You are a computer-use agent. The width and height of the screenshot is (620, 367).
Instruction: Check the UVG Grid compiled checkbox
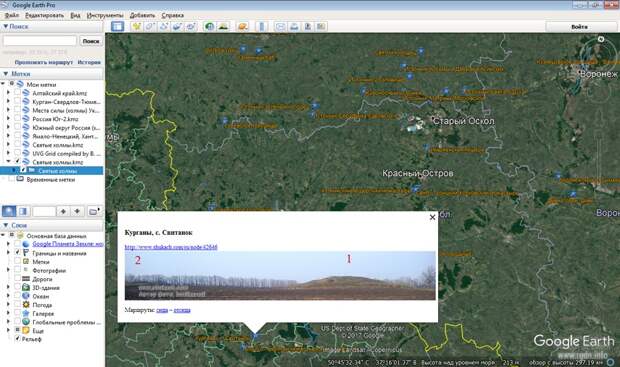[17, 153]
